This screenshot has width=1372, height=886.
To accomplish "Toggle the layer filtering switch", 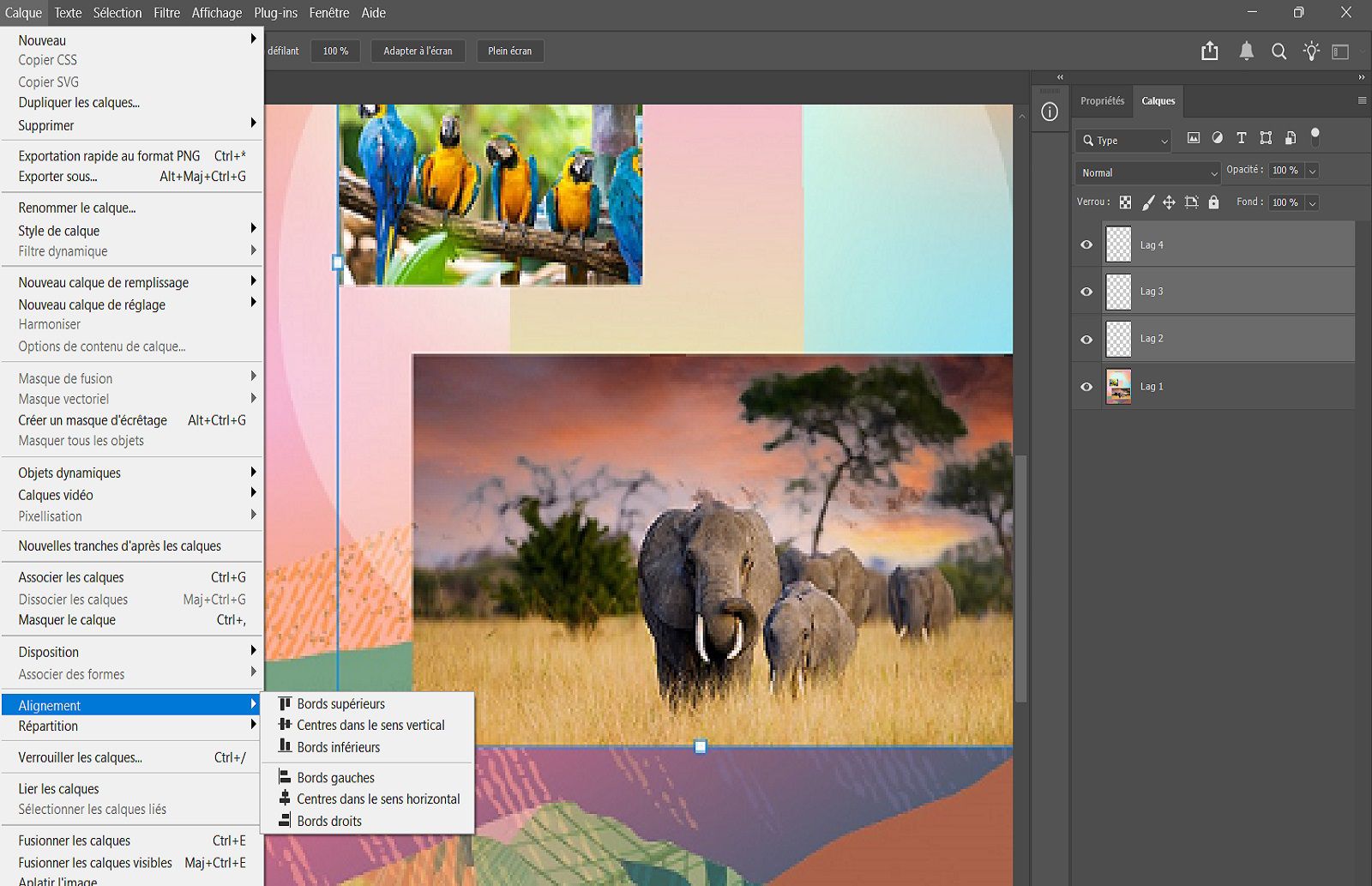I will click(1315, 137).
